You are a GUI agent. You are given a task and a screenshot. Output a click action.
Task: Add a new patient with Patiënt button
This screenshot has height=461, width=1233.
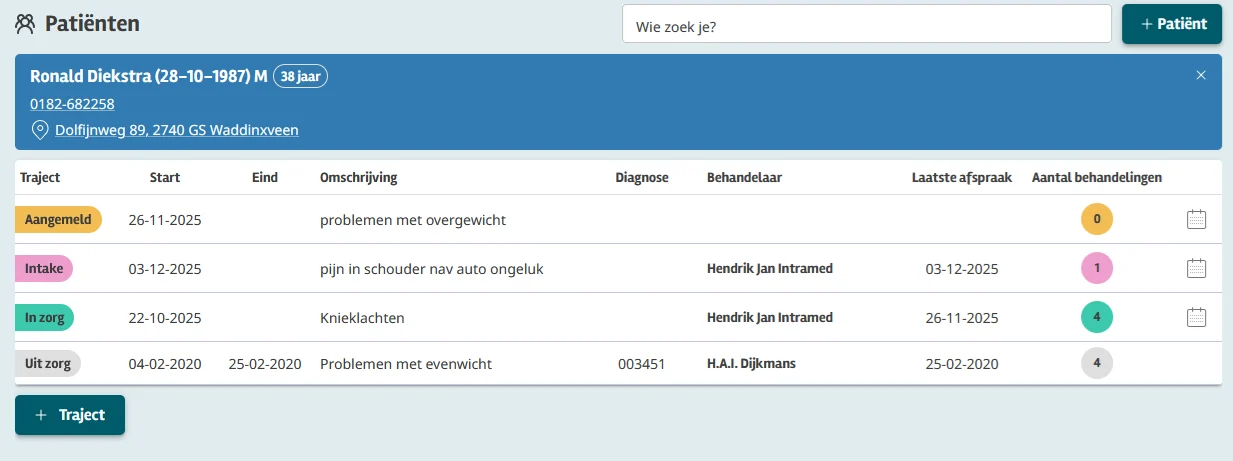pos(1171,24)
